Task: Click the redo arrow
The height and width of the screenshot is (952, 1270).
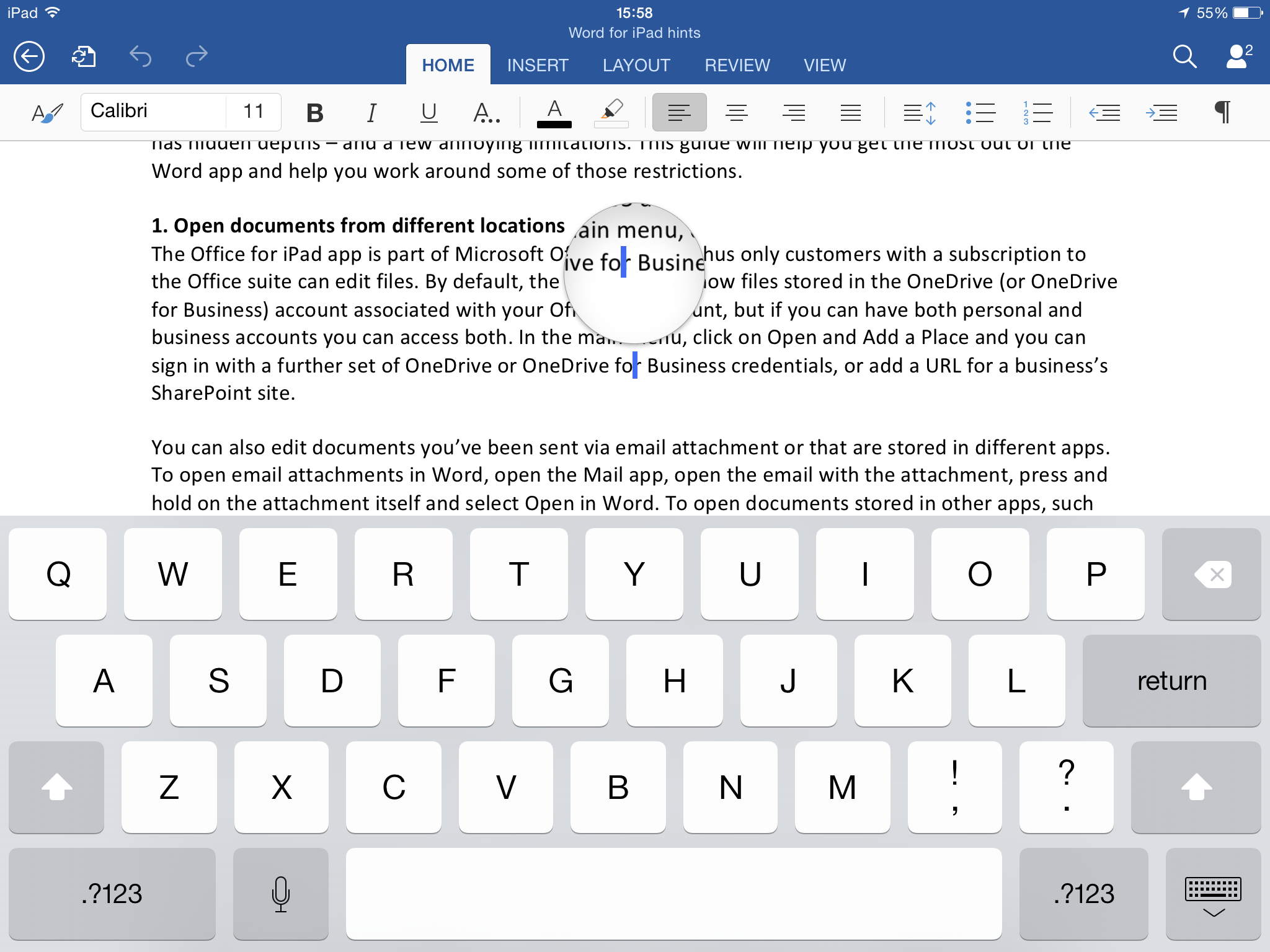Action: [197, 57]
